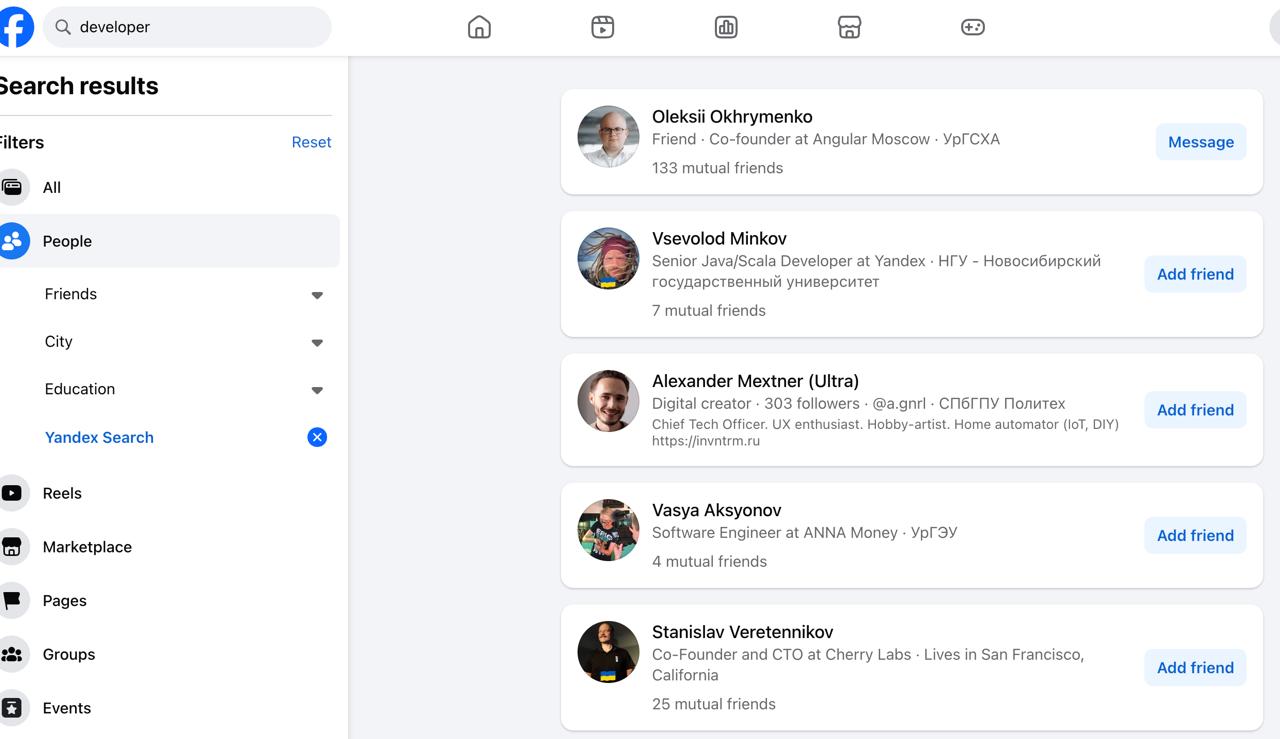Switch to Events results label
This screenshot has height=739, width=1280.
click(67, 708)
